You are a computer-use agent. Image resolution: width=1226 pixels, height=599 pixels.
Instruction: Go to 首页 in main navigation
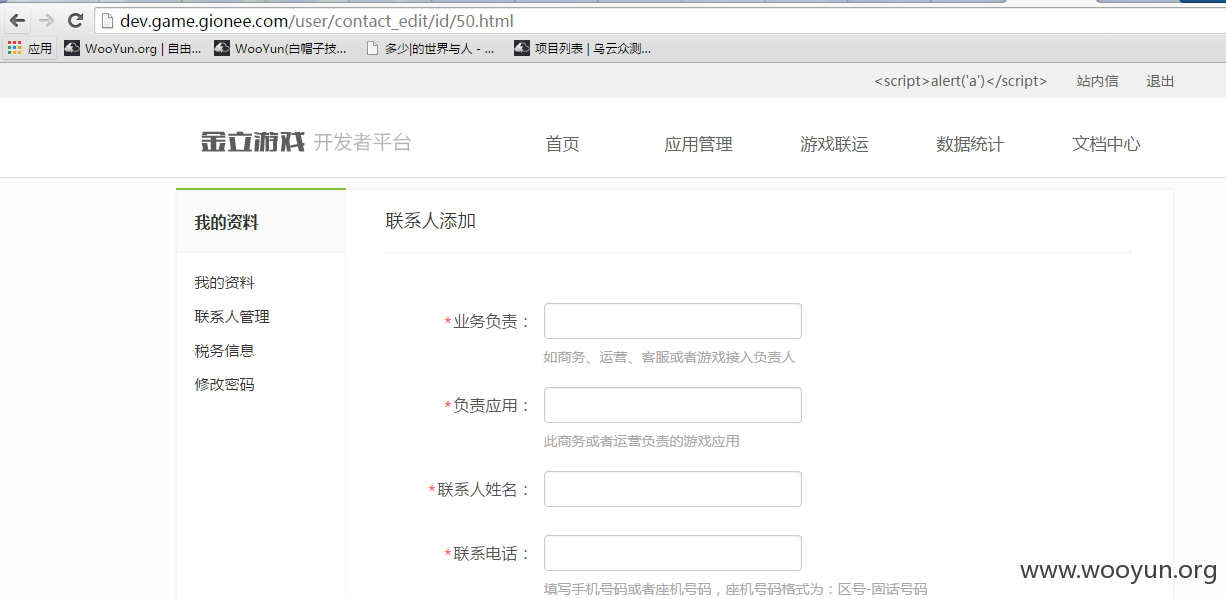[x=562, y=144]
